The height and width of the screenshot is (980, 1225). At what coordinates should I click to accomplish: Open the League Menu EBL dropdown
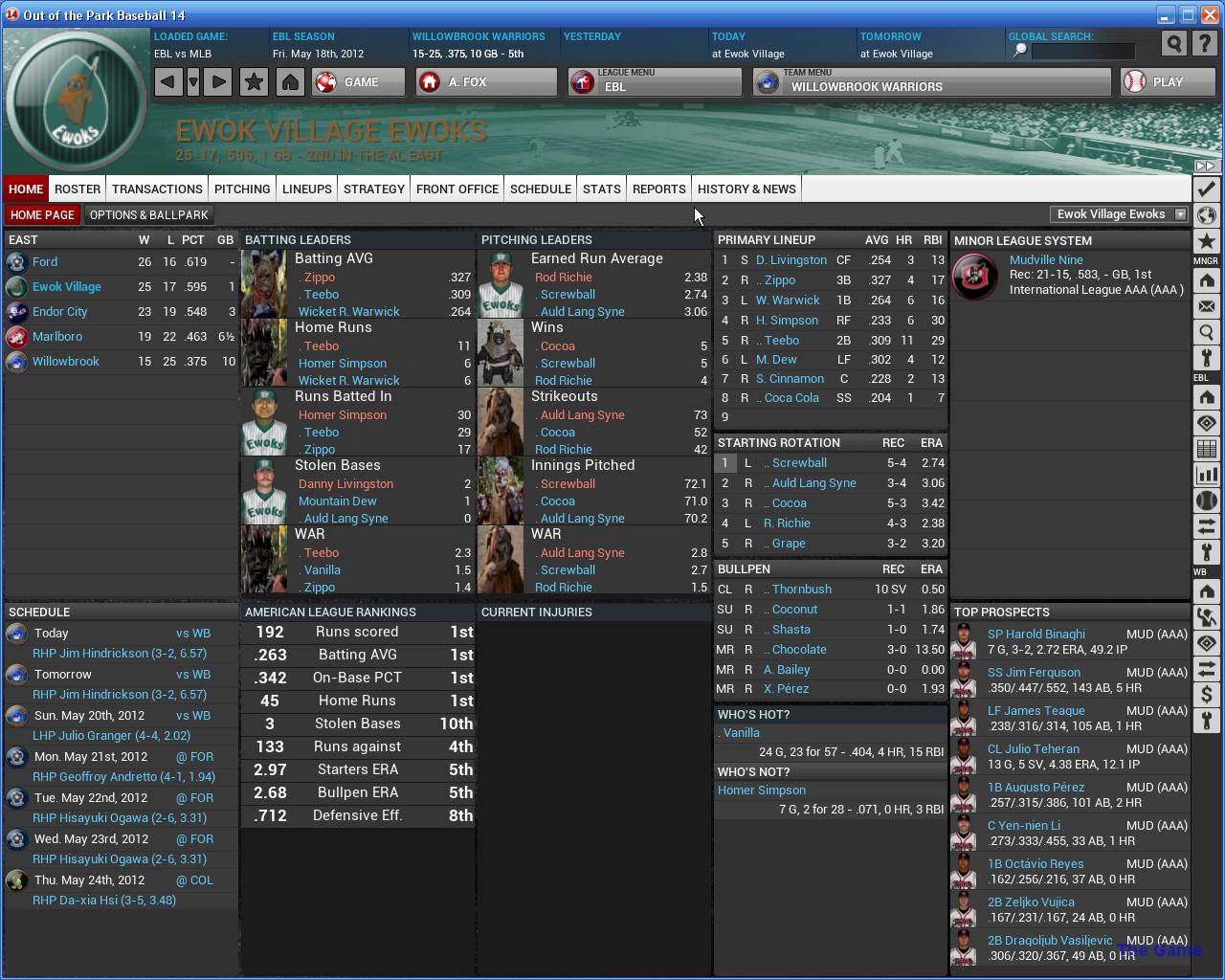655,82
